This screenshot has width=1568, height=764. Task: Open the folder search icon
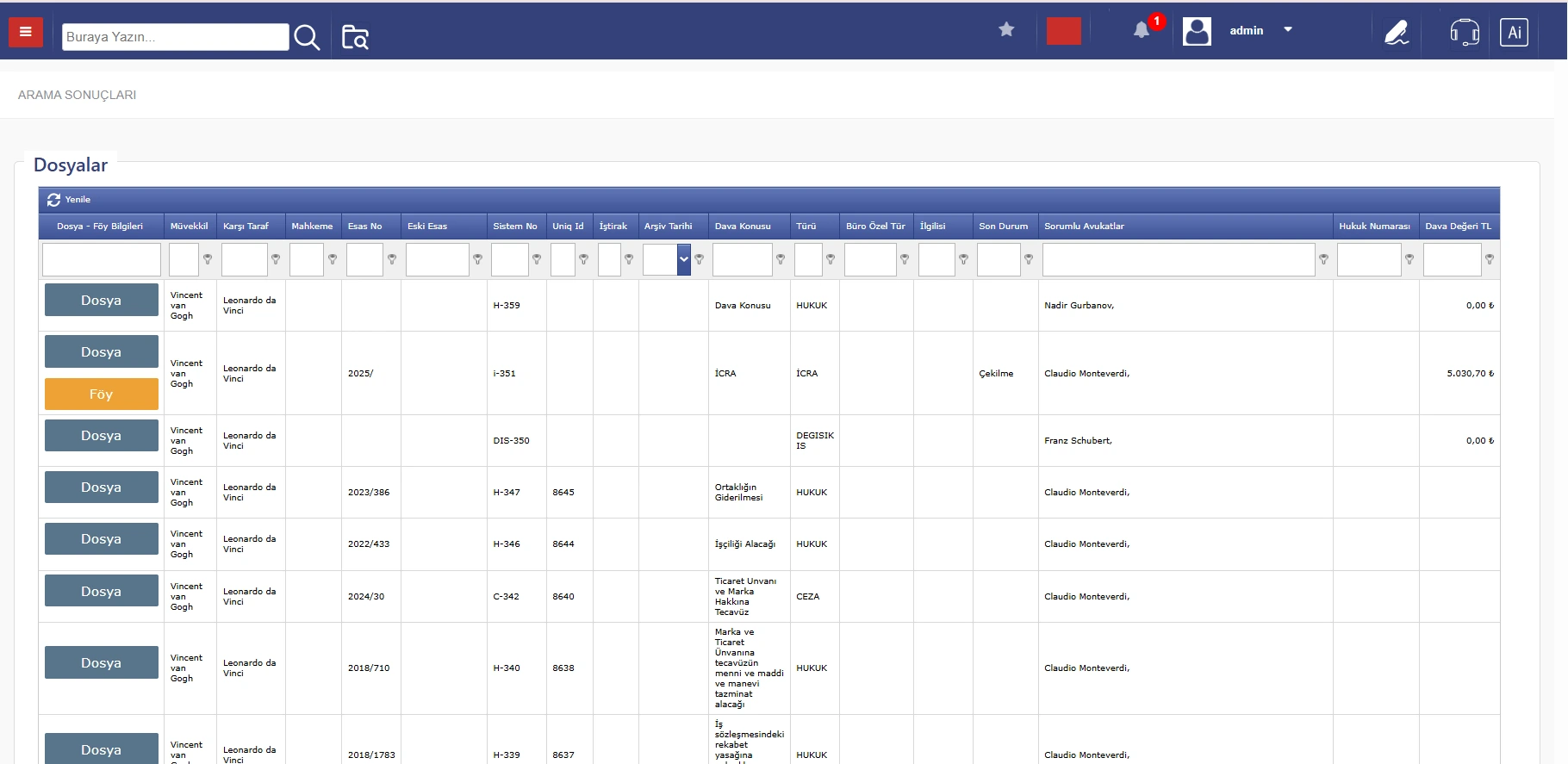pos(355,37)
